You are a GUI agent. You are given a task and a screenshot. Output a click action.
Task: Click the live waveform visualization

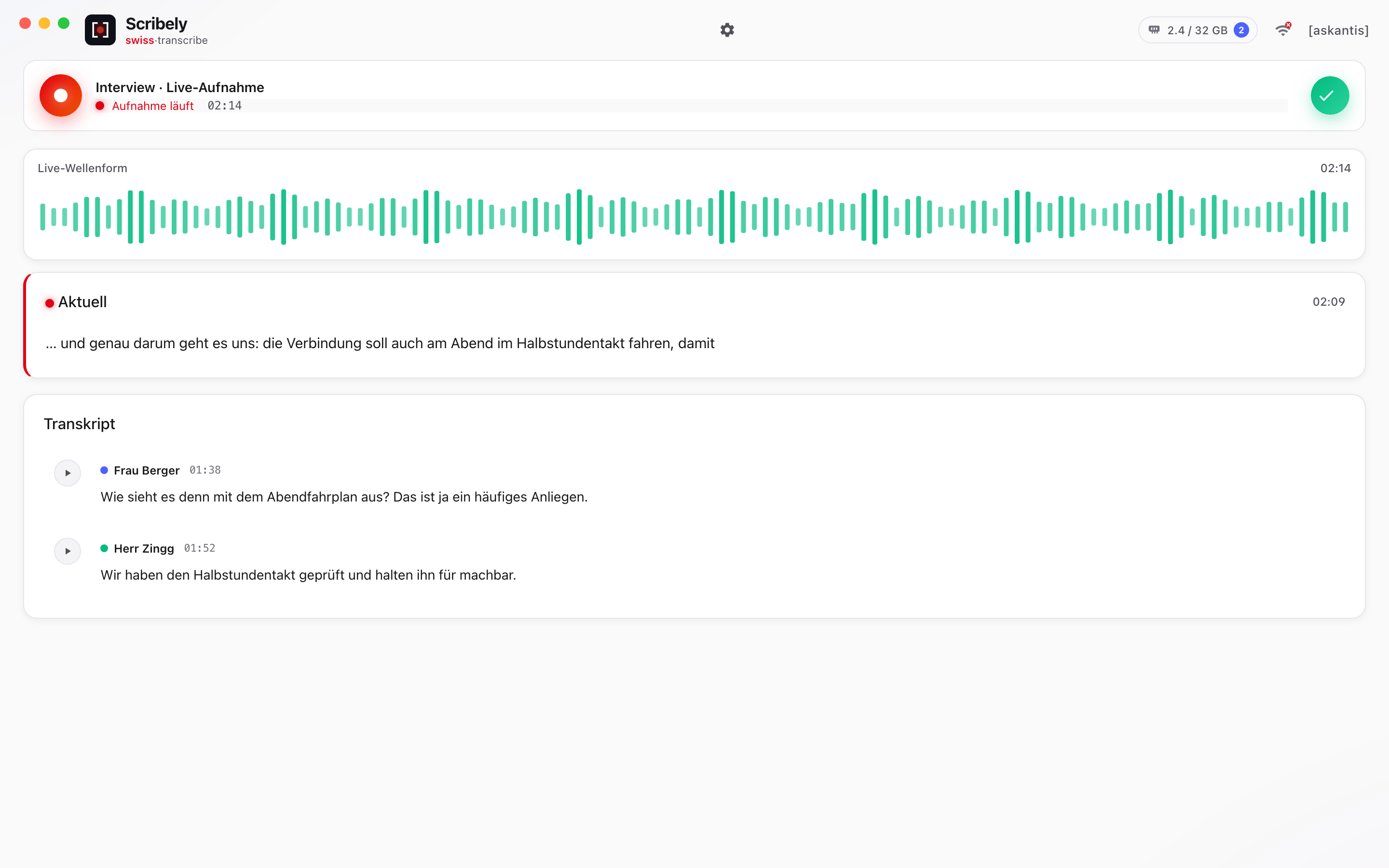(x=694, y=217)
